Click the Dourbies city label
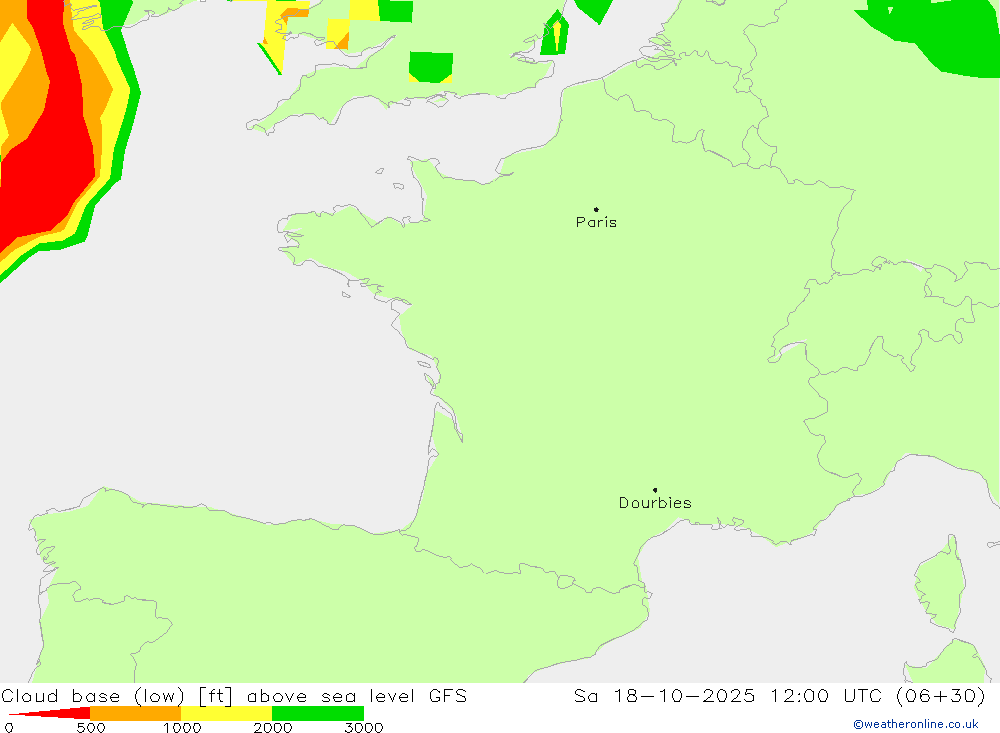 tap(655, 503)
